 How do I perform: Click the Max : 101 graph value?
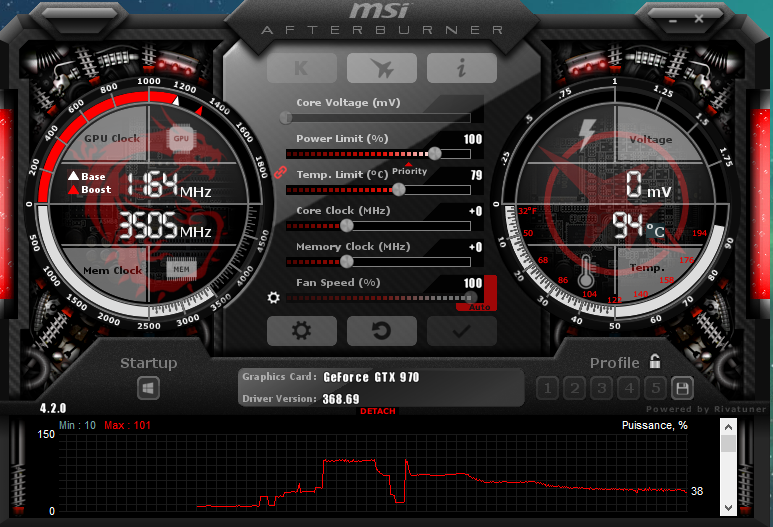(x=127, y=425)
